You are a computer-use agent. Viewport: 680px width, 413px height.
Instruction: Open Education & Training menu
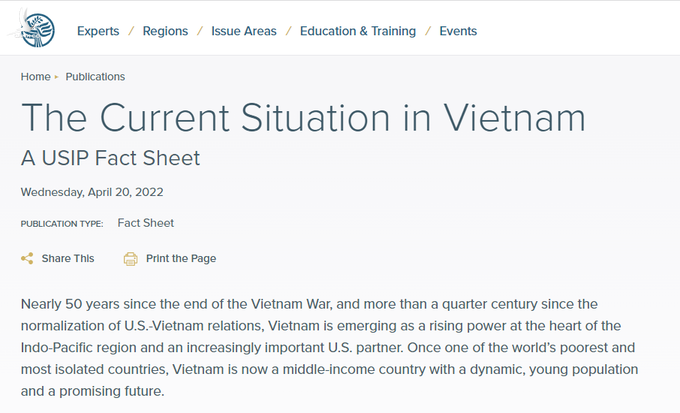point(358,31)
